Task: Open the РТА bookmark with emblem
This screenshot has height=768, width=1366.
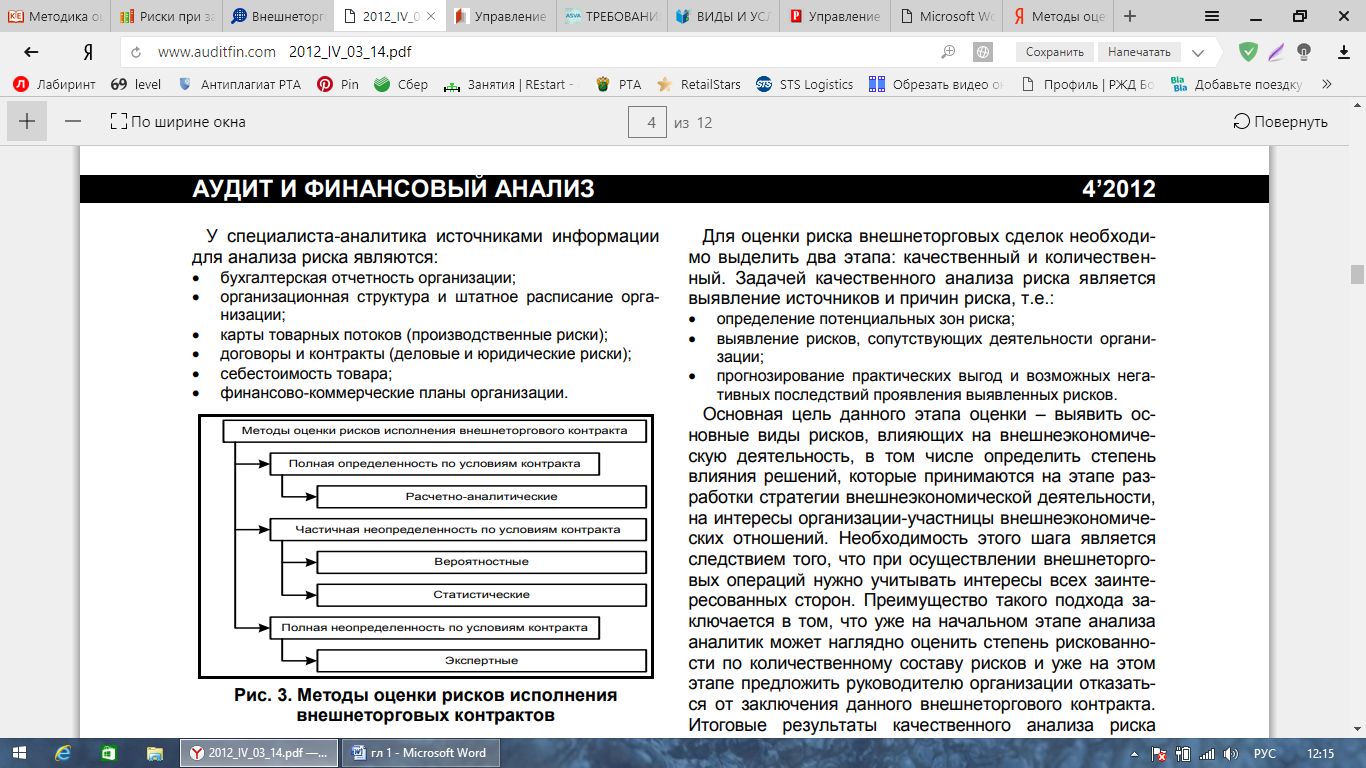Action: [x=618, y=85]
